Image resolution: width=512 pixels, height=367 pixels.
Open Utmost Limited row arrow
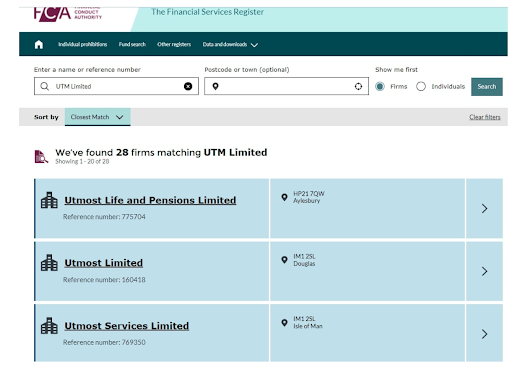click(484, 271)
